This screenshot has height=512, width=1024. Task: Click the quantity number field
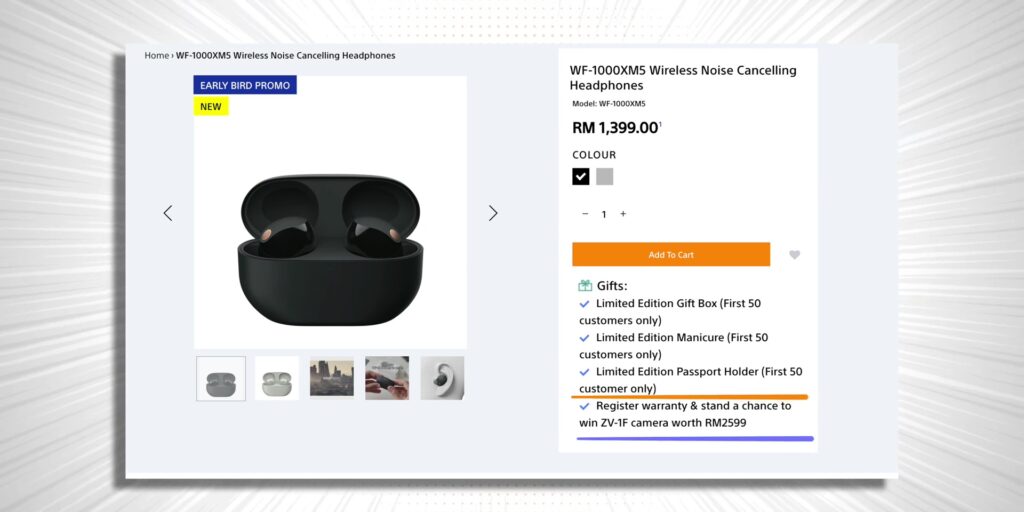click(604, 214)
